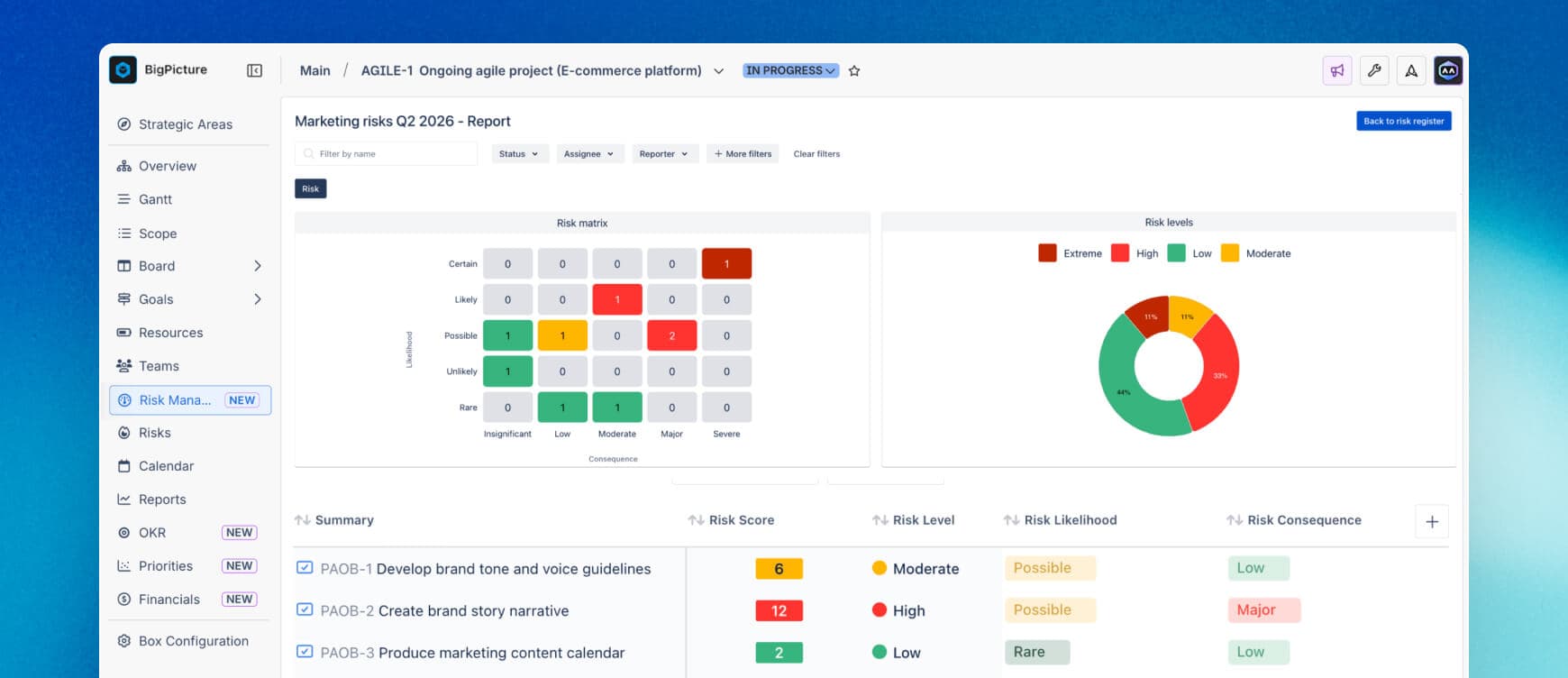The width and height of the screenshot is (1568, 678).
Task: Click the Risks sidebar icon
Action: pyautogui.click(x=124, y=433)
